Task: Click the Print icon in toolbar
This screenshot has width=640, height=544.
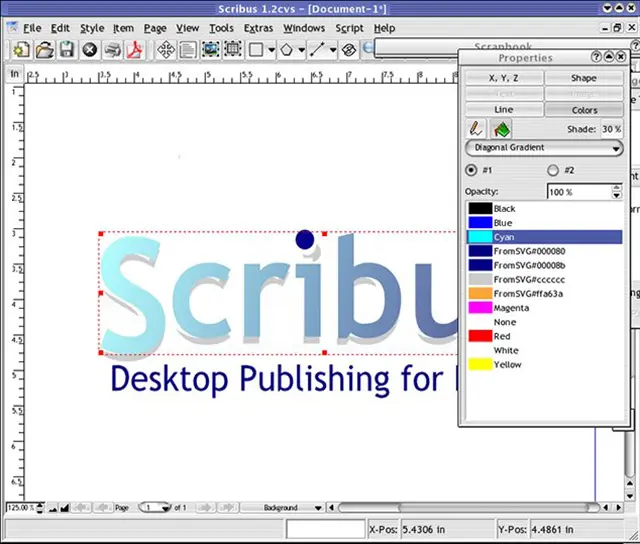Action: tap(113, 49)
